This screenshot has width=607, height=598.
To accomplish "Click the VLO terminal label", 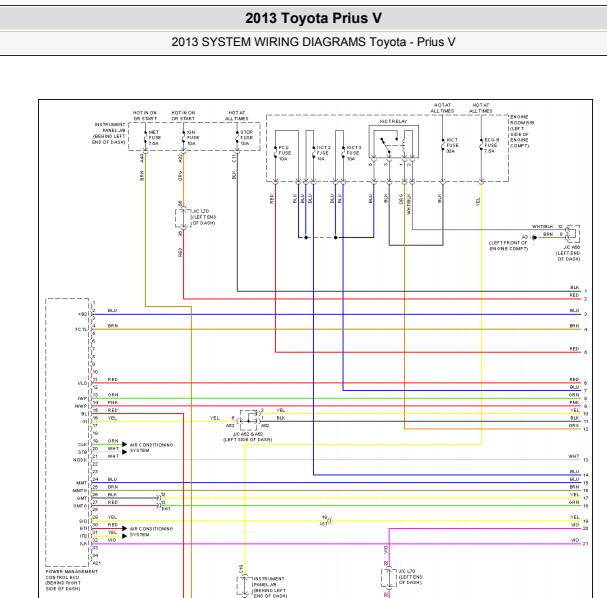I will [x=83, y=383].
